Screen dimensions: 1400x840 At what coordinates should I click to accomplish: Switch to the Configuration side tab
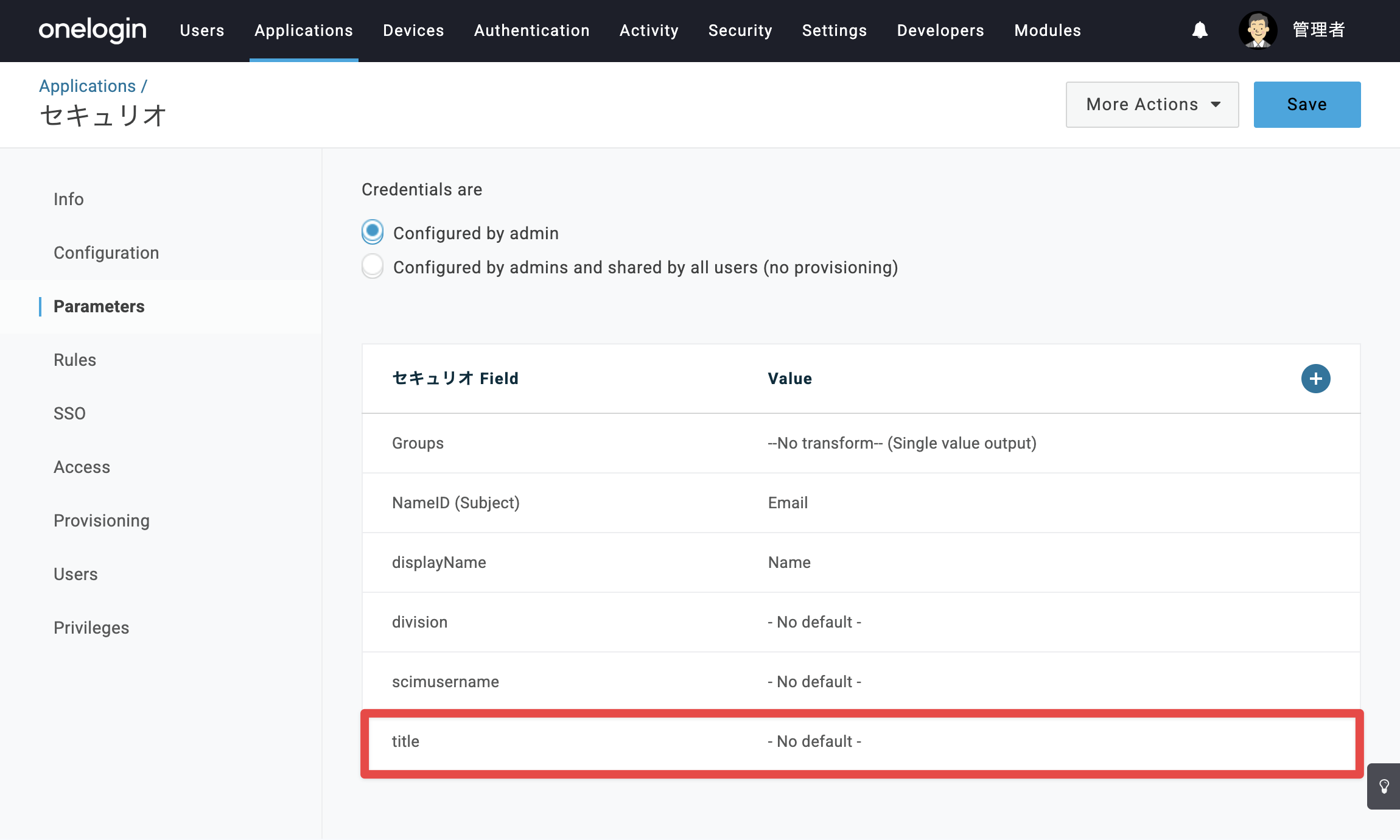pos(106,253)
